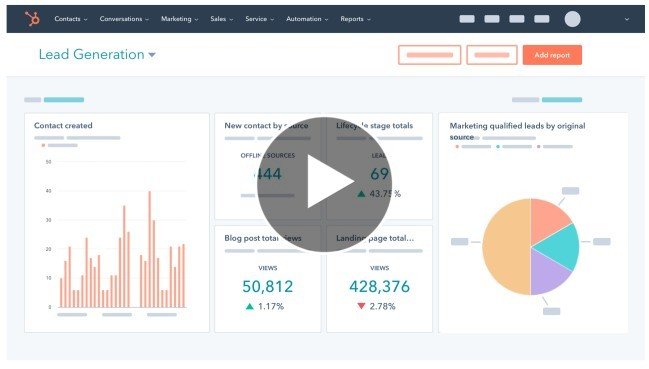Open the Service menu

coord(260,19)
